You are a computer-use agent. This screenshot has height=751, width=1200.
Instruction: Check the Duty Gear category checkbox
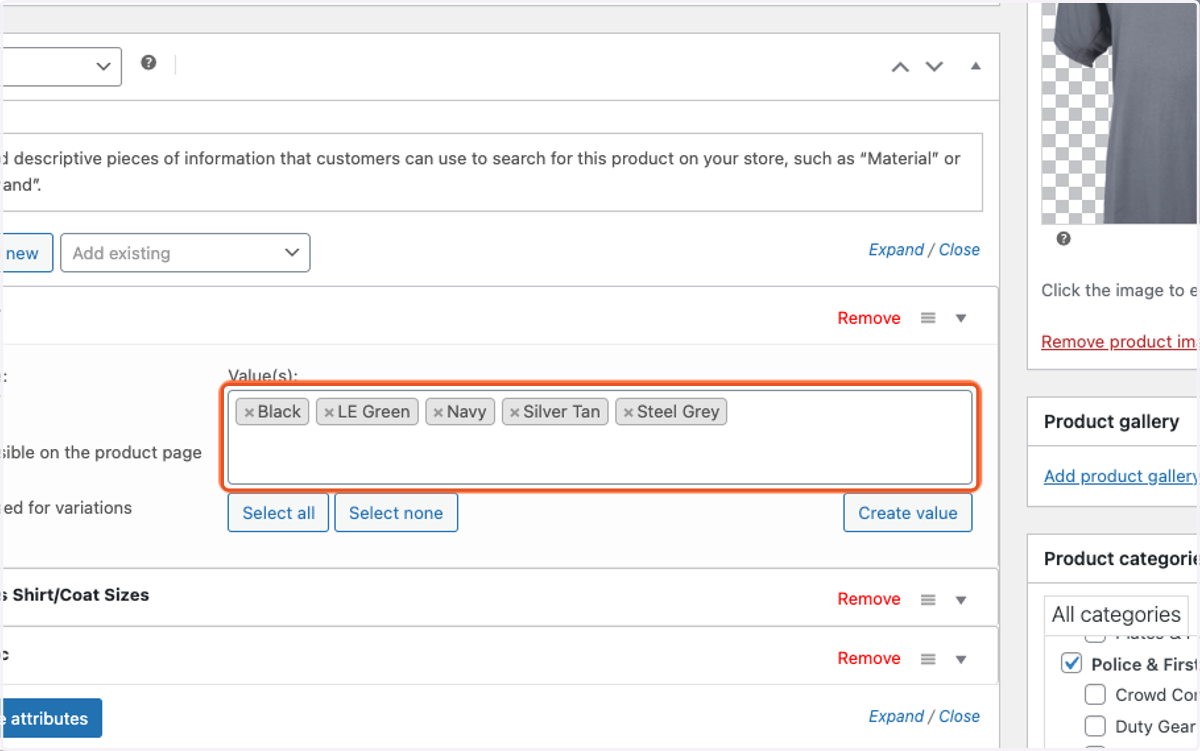(1096, 726)
